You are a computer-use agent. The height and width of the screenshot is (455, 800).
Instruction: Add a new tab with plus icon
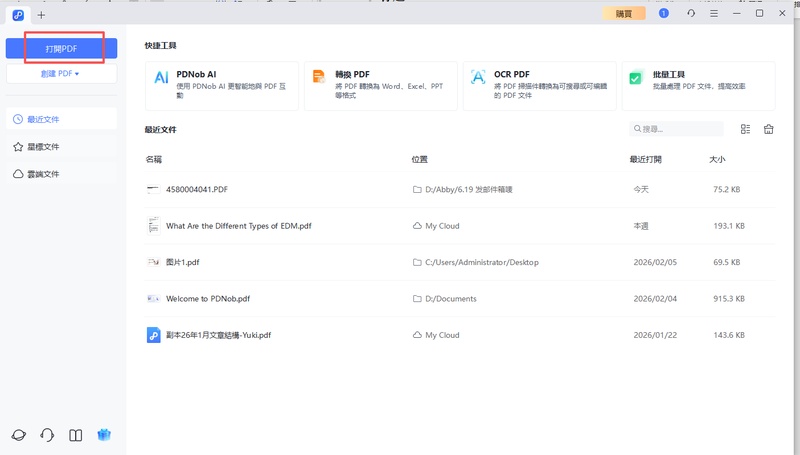tap(41, 15)
